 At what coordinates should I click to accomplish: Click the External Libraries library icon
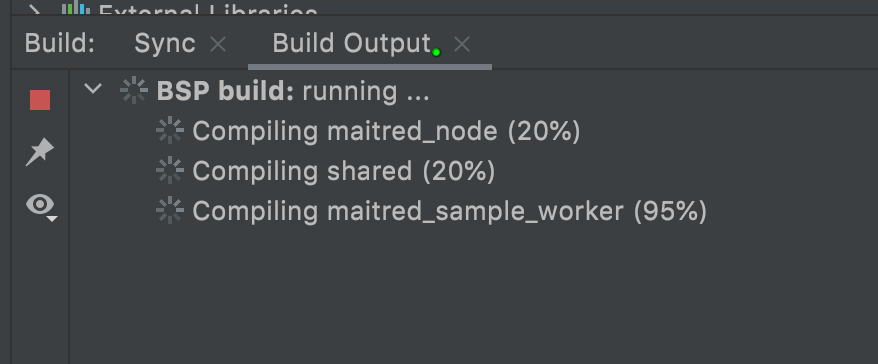(x=76, y=7)
